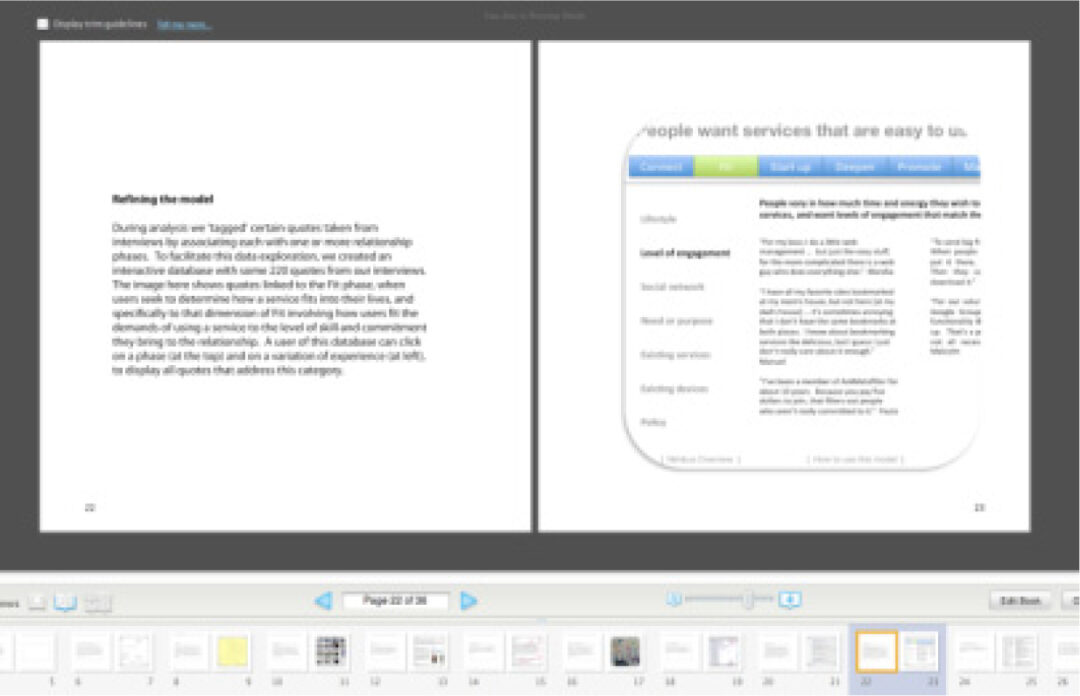Screen dimensions: 1080x696
Task: Click the Refining the model heading
Action: pos(163,199)
